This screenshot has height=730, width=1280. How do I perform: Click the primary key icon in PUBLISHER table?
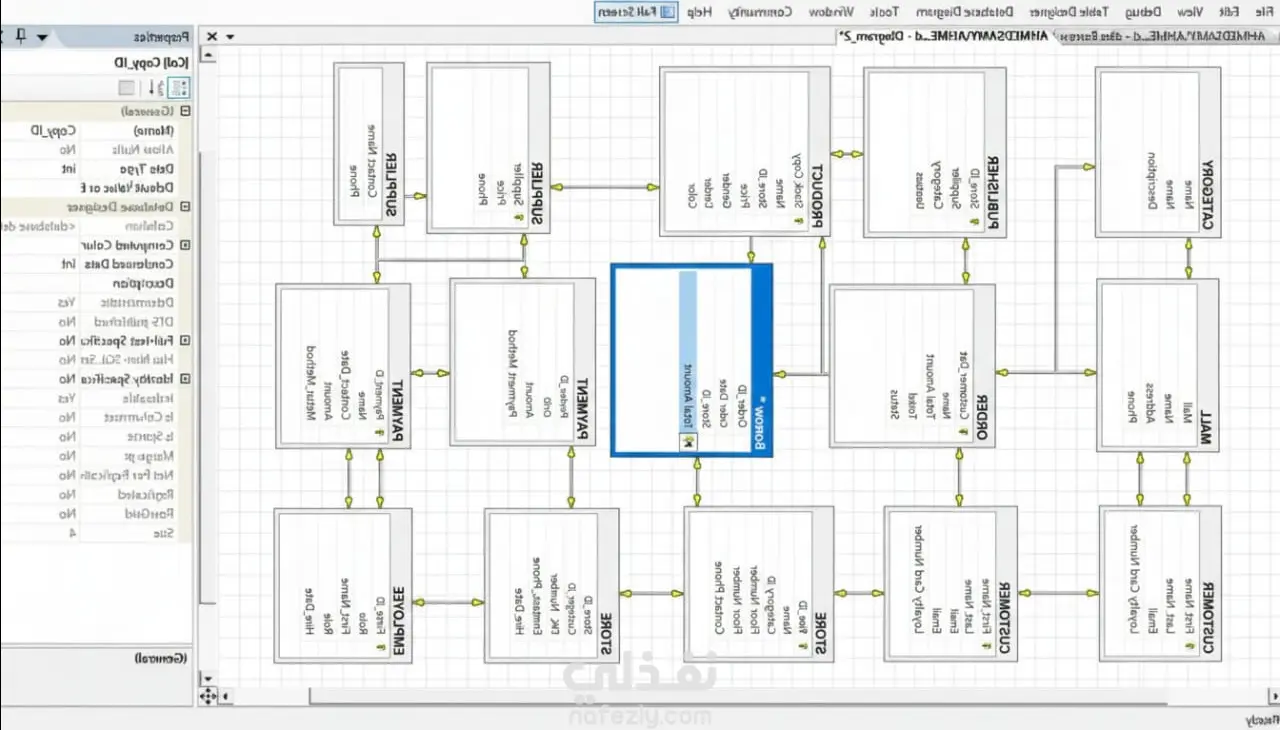pos(974,222)
